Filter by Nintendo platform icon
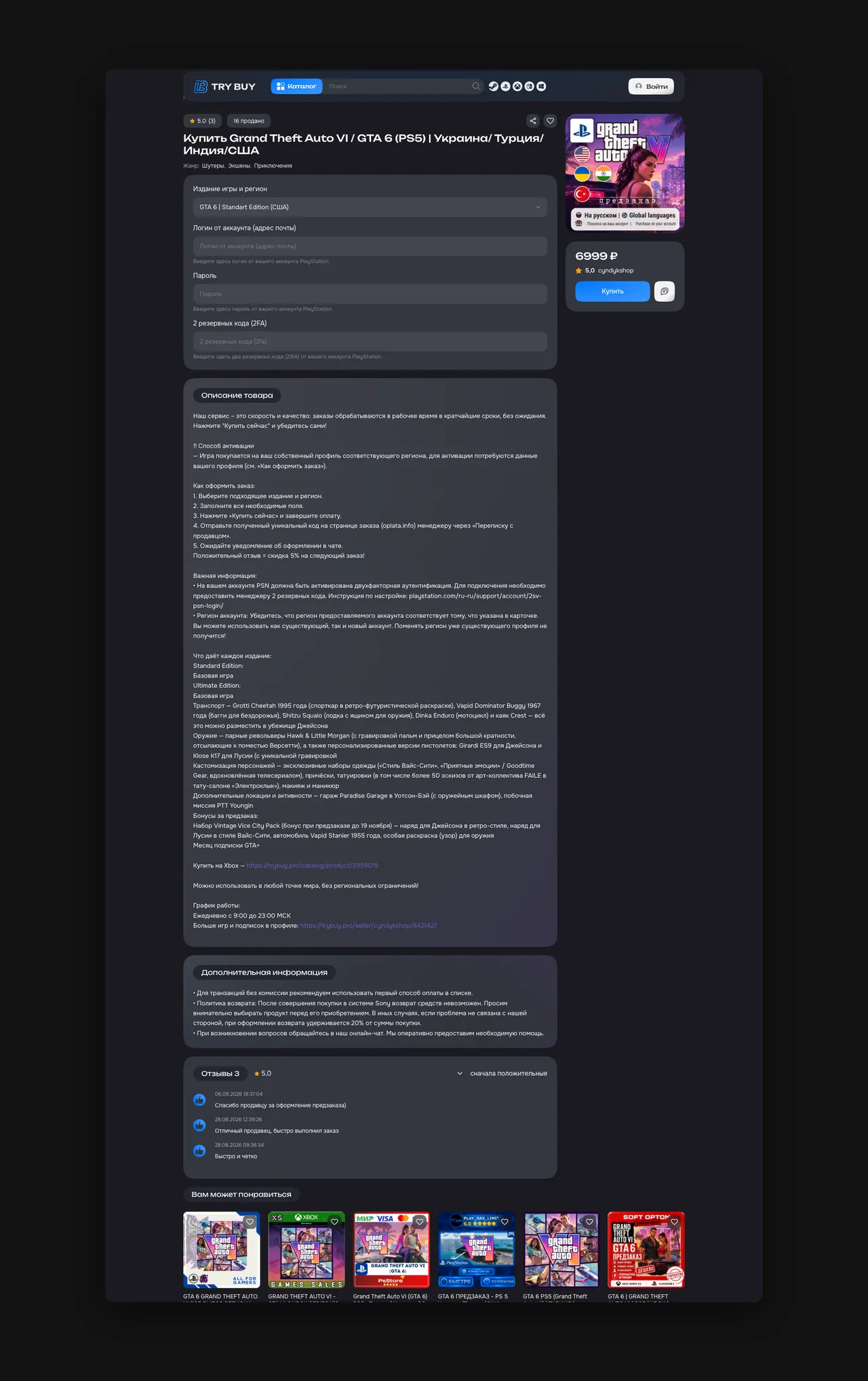Viewport: 868px width, 1381px height. [529, 86]
